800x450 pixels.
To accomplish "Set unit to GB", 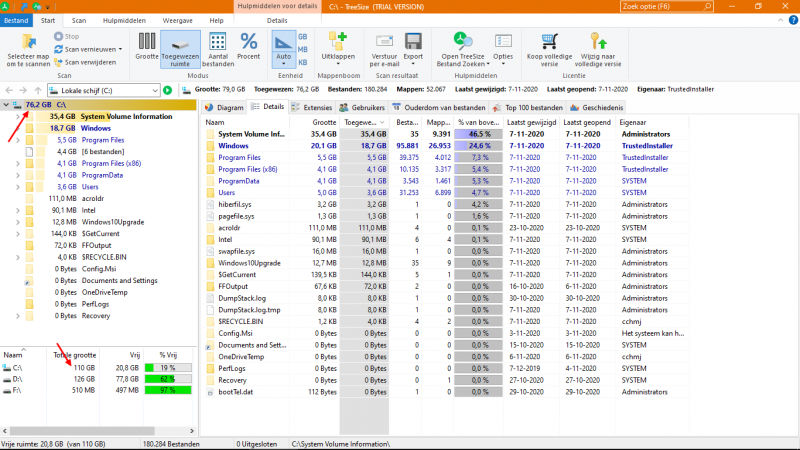I will point(303,37).
